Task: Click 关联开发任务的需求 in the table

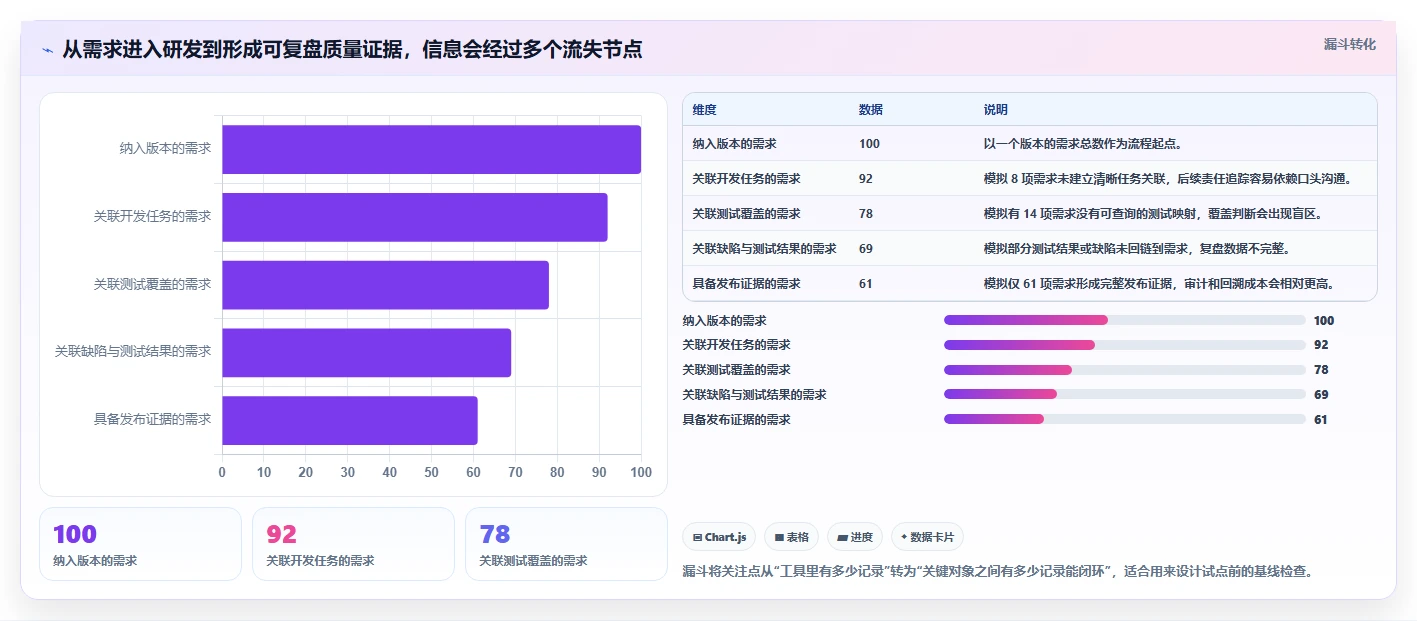Action: point(746,179)
